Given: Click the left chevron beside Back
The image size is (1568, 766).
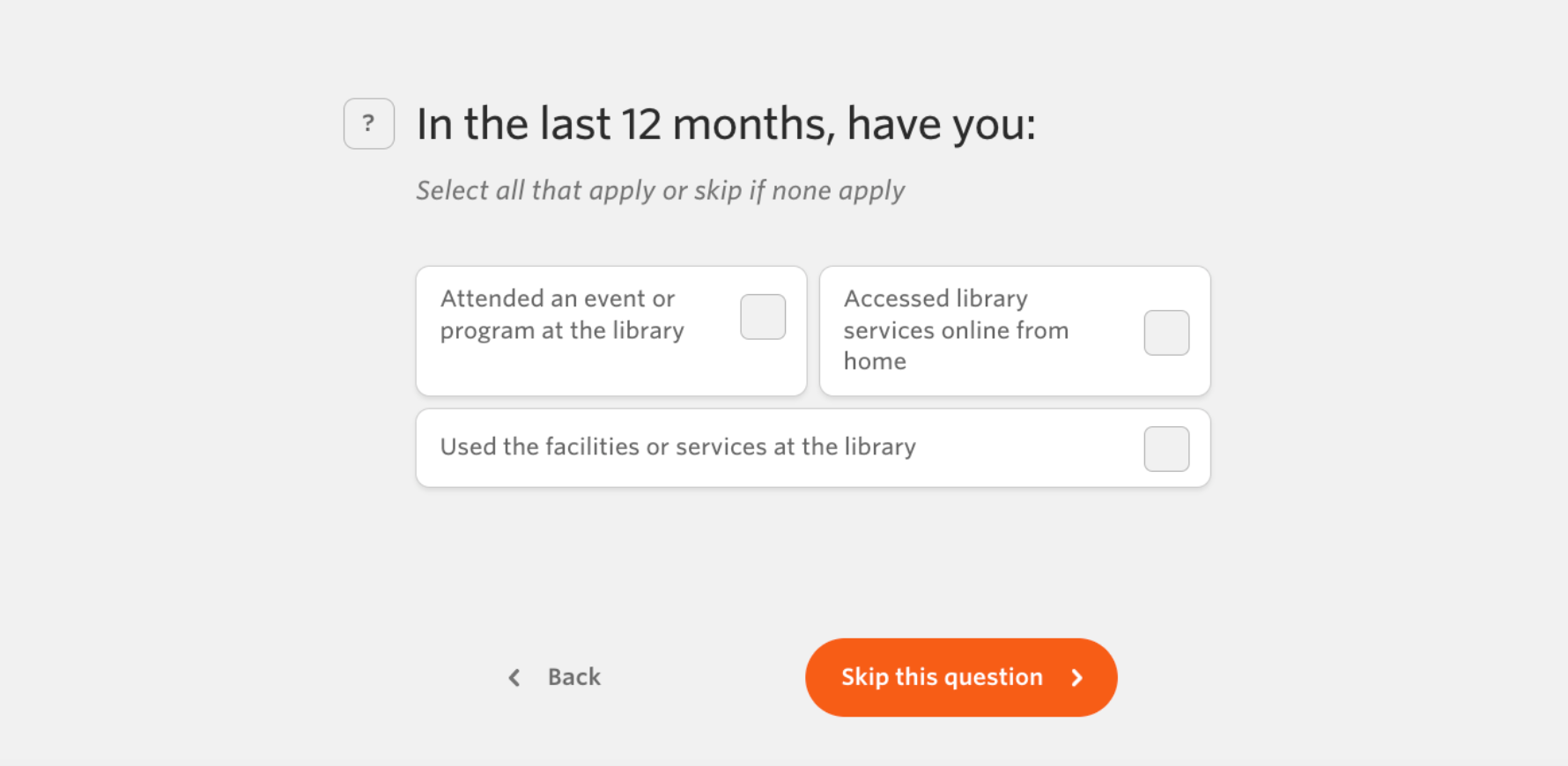Looking at the screenshot, I should pos(514,677).
